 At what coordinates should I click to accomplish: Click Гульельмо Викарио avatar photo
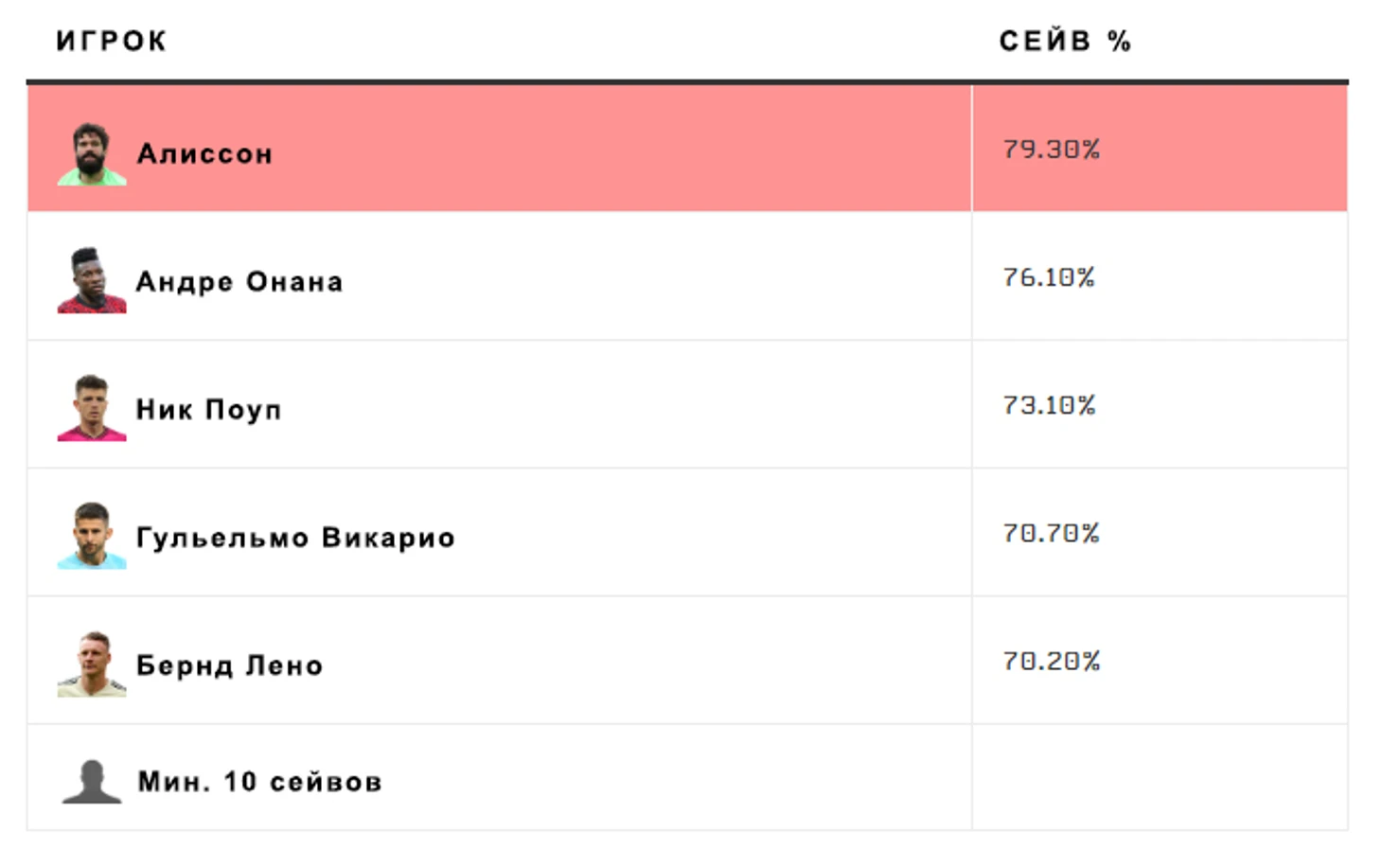(92, 536)
